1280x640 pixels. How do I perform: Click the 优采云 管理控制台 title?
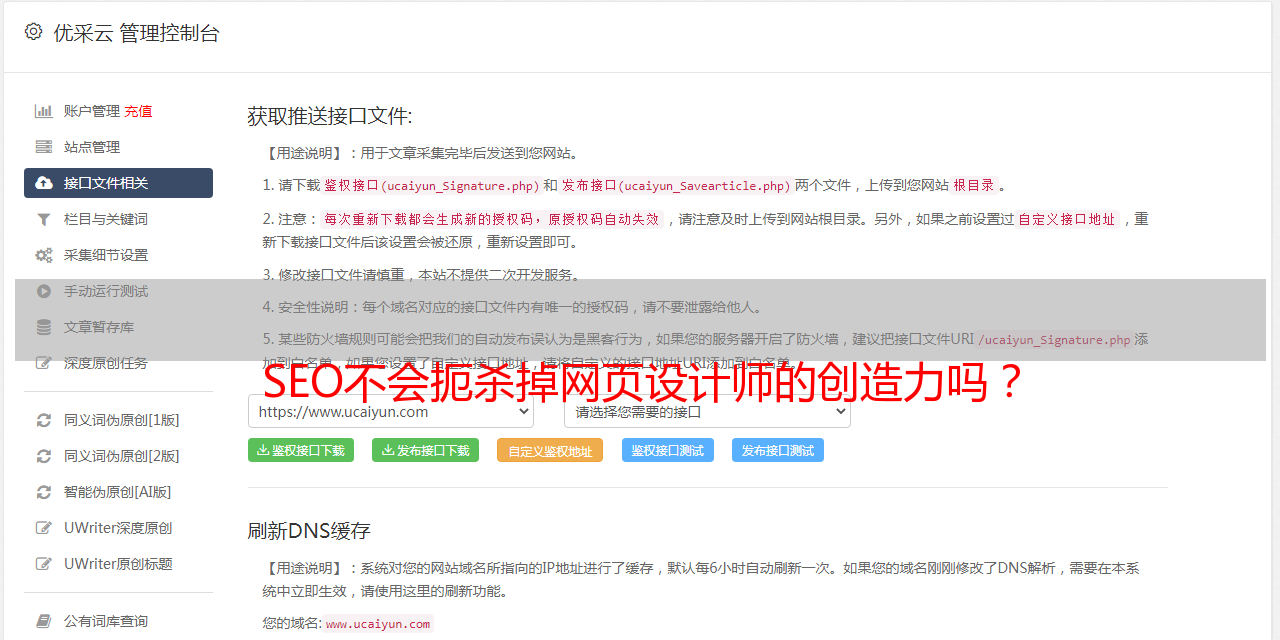136,33
